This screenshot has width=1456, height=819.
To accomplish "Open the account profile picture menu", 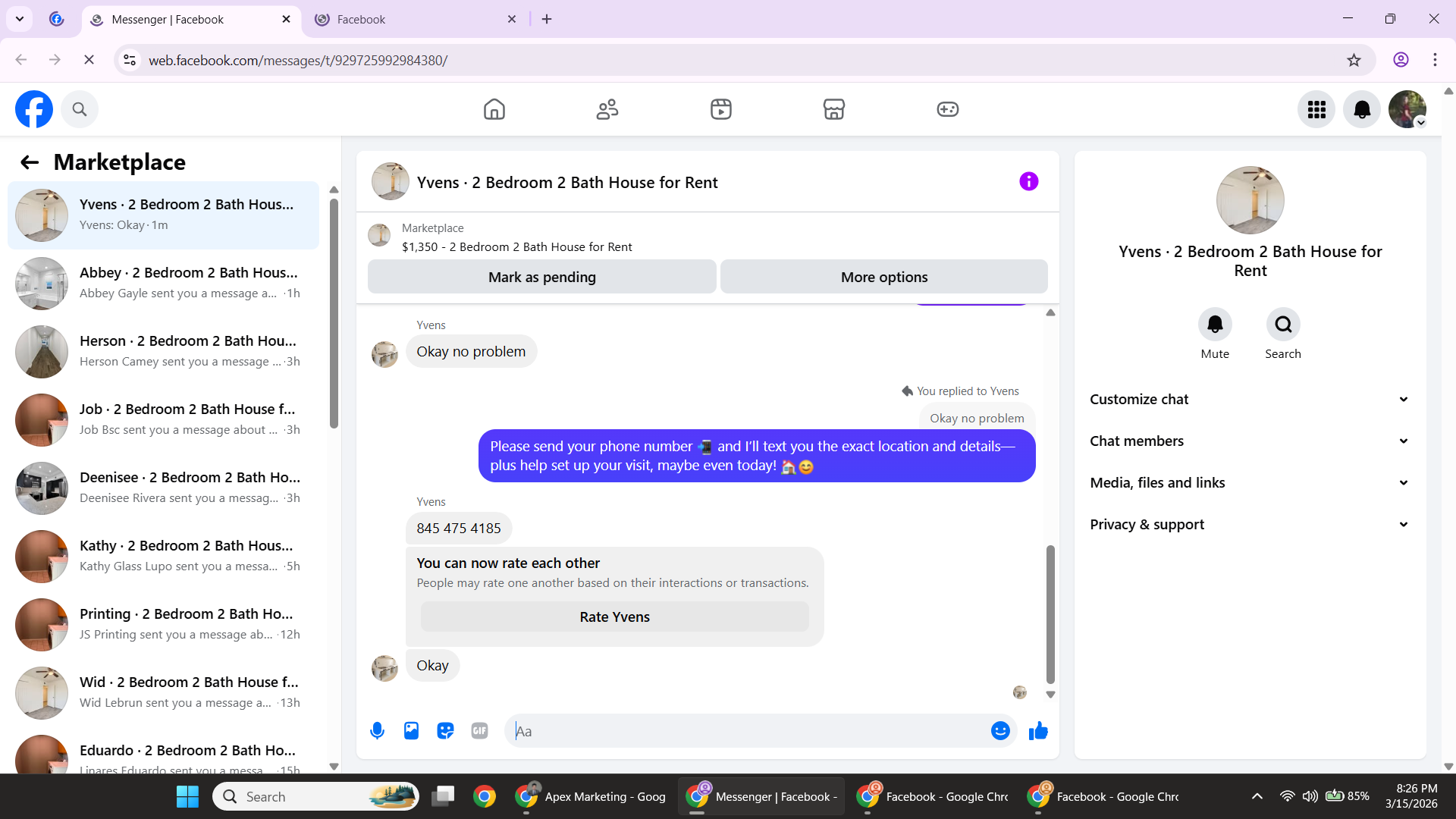I will pos(1407,109).
